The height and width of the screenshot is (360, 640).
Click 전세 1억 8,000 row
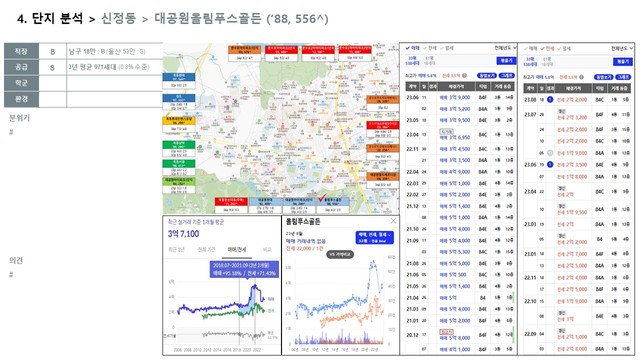[577, 177]
